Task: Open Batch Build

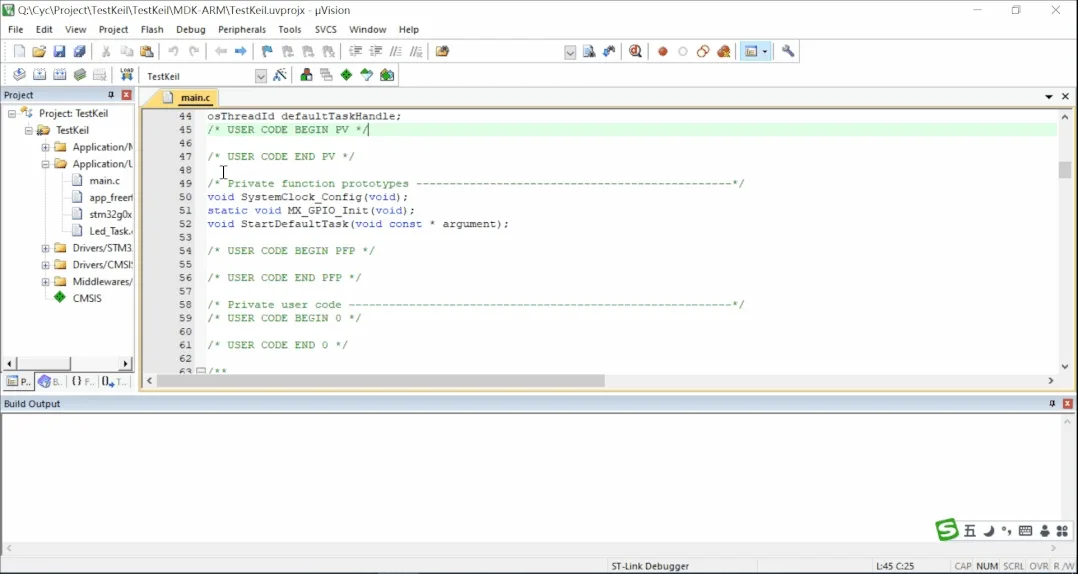Action: tap(80, 75)
